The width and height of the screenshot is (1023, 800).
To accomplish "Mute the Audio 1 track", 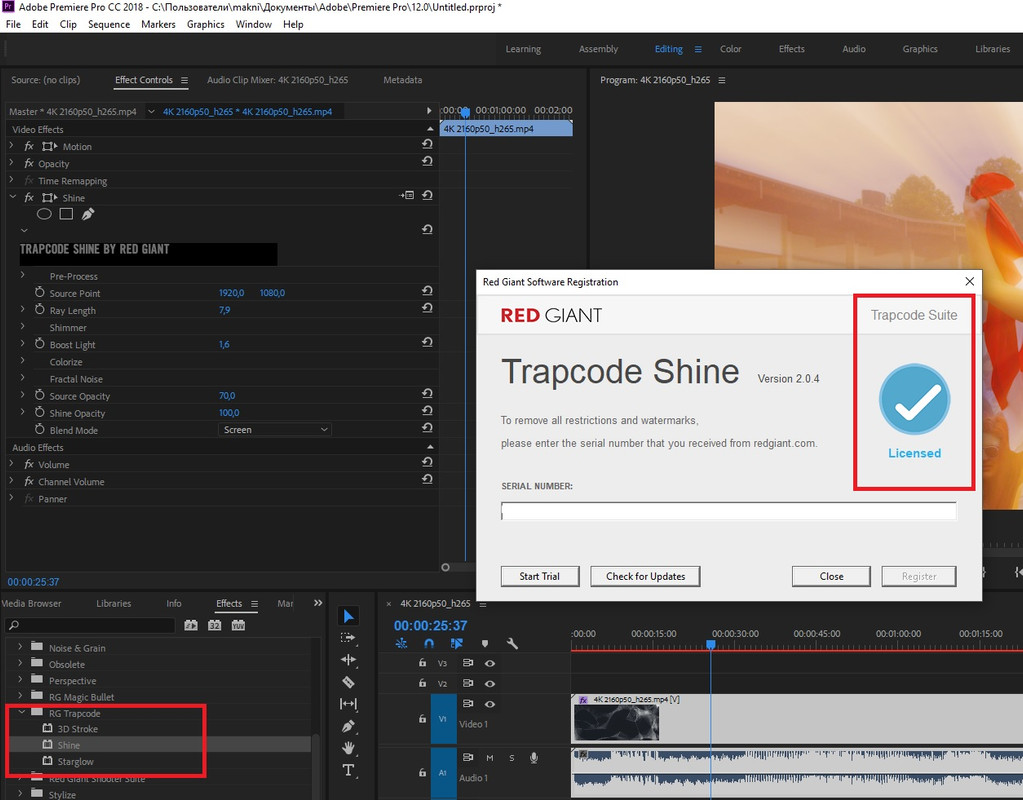I will tap(489, 758).
